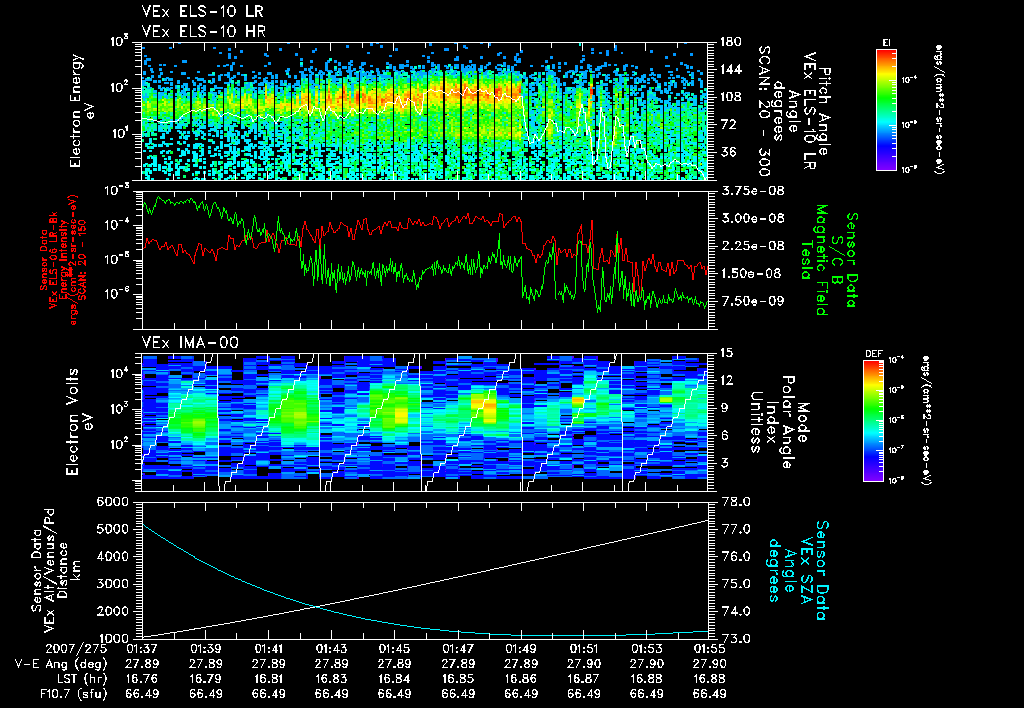Screen dimensions: 1024x708
Task: Click the 01:55 time tick label
Action: [710, 649]
